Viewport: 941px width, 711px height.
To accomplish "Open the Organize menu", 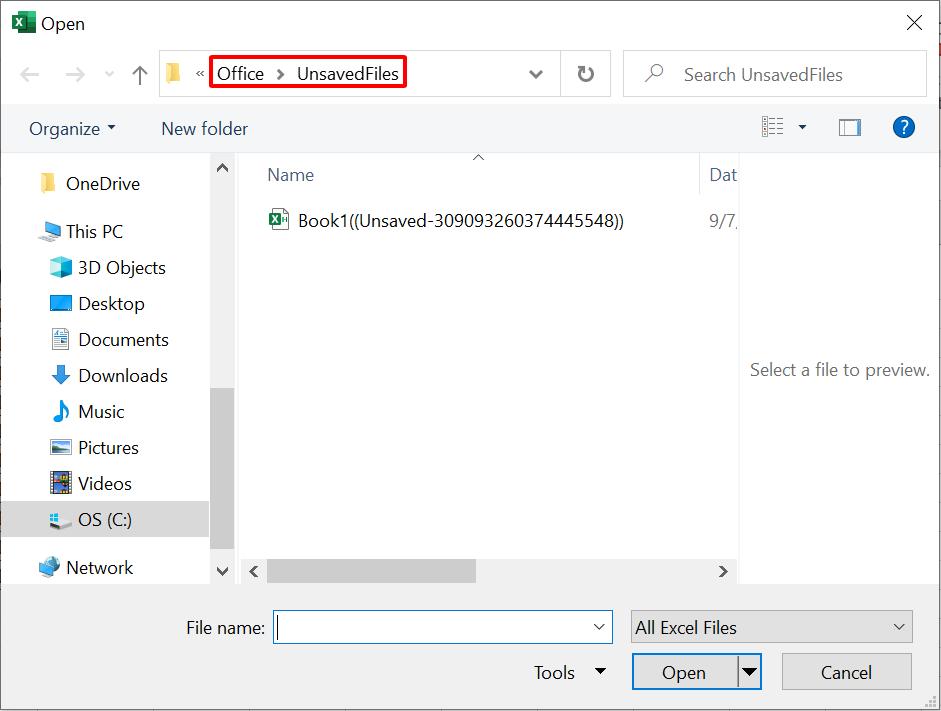I will point(72,129).
